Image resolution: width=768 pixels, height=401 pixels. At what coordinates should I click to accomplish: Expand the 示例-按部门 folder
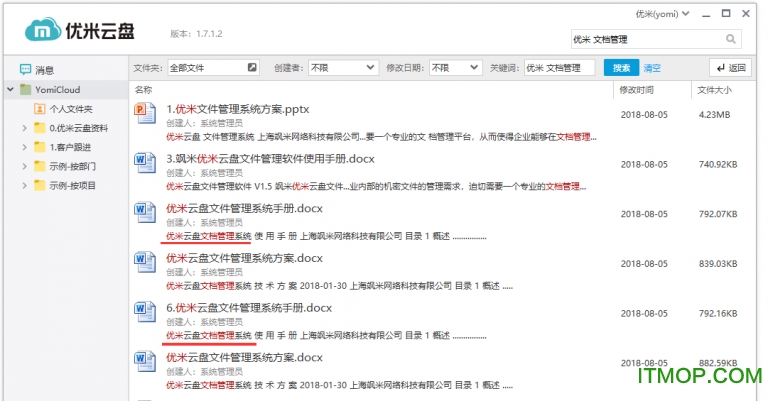point(24,166)
